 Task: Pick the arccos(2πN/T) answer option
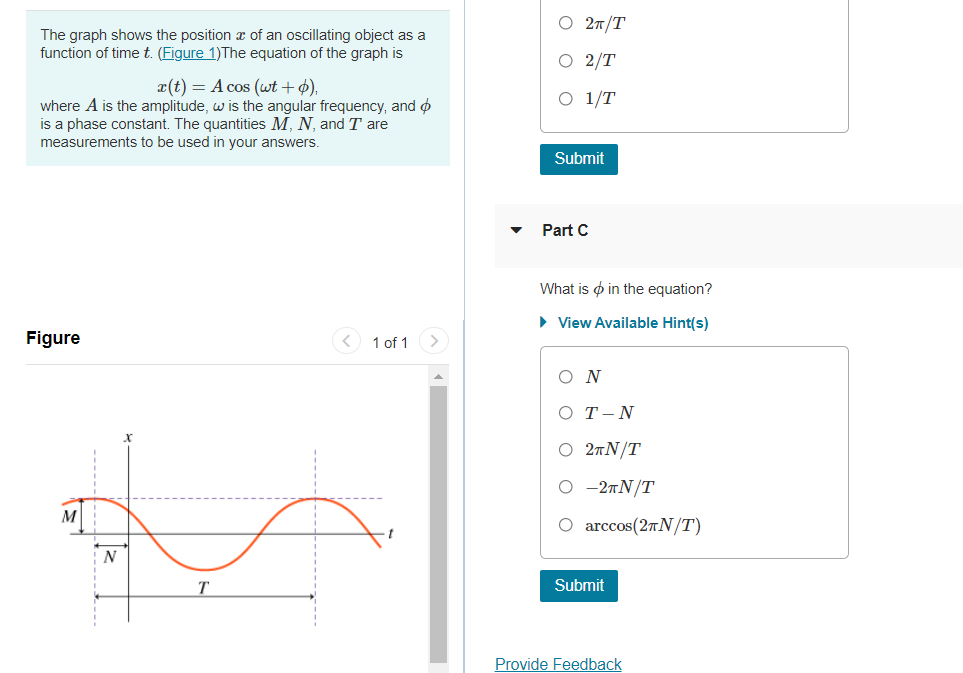pos(565,523)
